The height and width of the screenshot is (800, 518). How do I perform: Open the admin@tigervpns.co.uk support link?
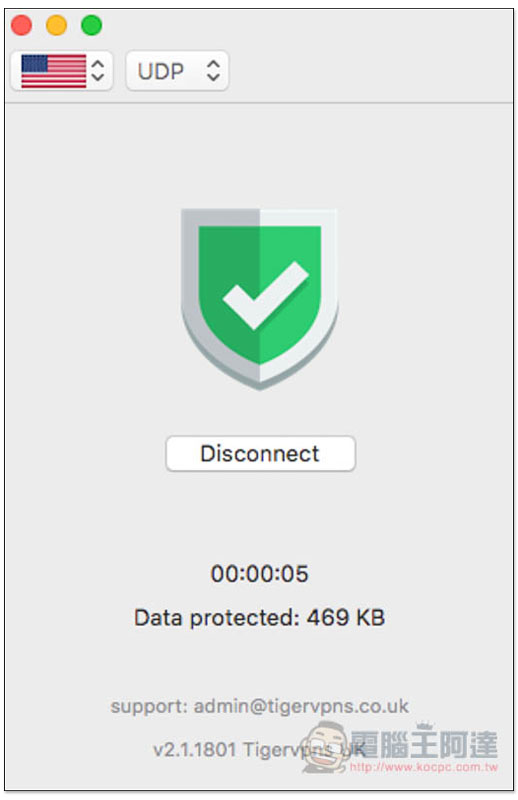301,706
